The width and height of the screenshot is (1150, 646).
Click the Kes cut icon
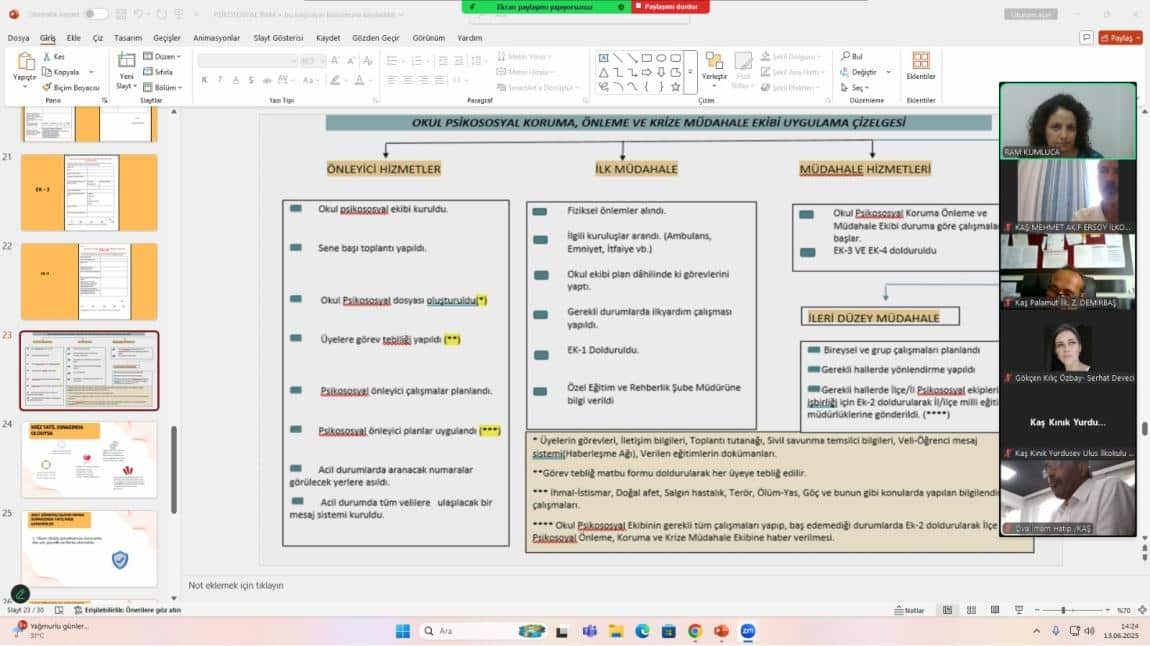click(54, 57)
